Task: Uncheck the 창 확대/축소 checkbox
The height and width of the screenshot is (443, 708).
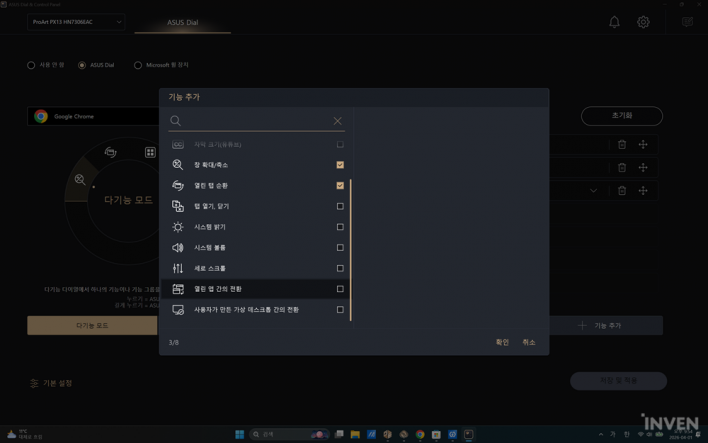Action: pos(340,165)
